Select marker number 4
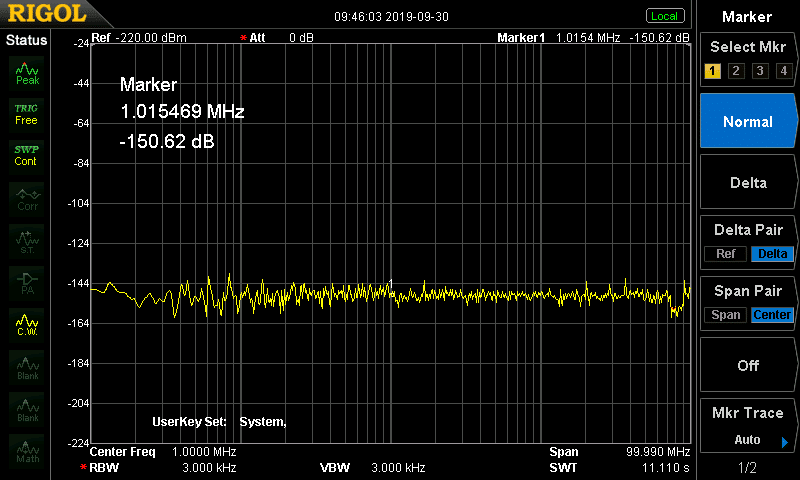 click(x=784, y=71)
